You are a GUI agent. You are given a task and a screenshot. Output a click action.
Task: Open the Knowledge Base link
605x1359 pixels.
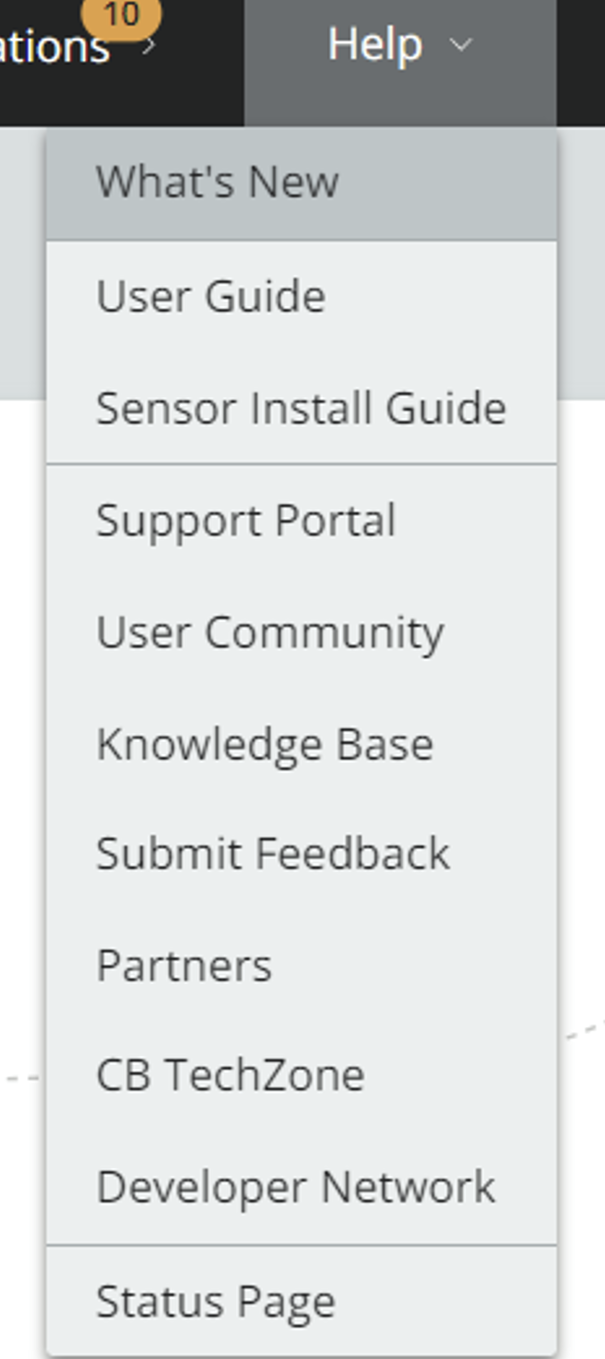click(264, 745)
